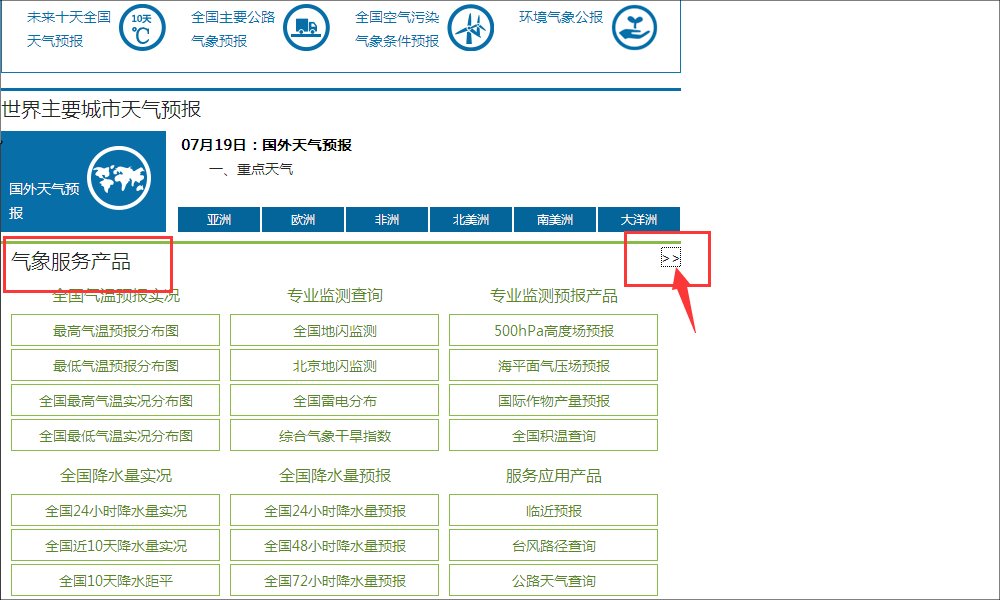
Task: Open 500hPa高度场预报
Action: tap(553, 330)
